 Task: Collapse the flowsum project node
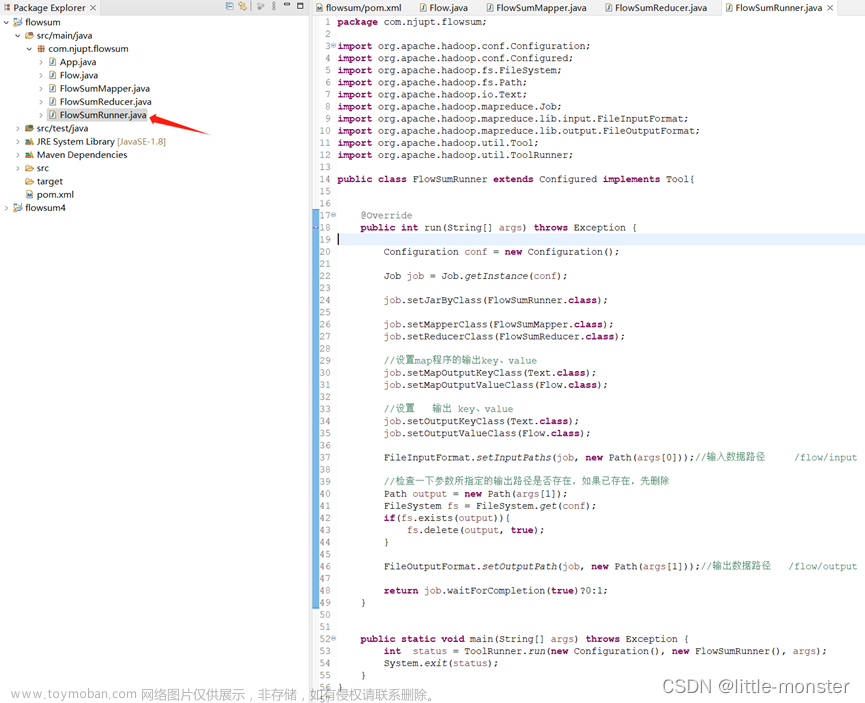click(6, 22)
